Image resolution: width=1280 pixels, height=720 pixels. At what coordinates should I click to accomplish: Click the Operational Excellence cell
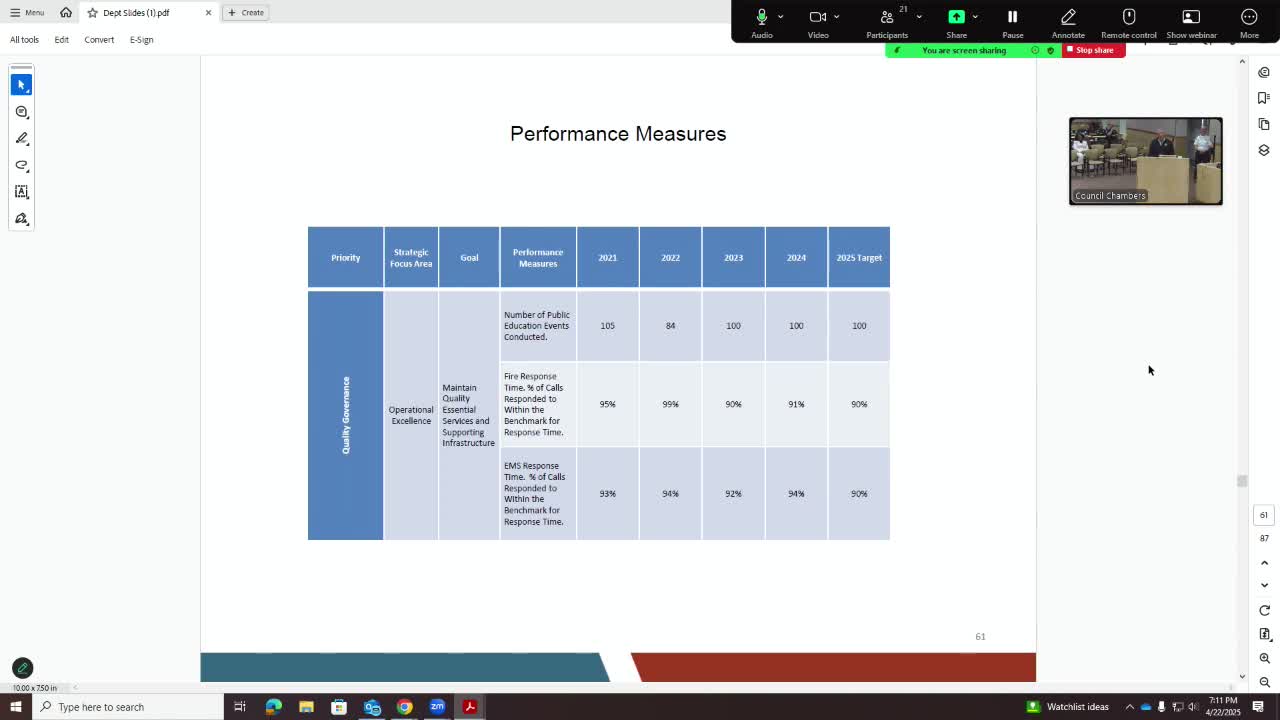411,415
